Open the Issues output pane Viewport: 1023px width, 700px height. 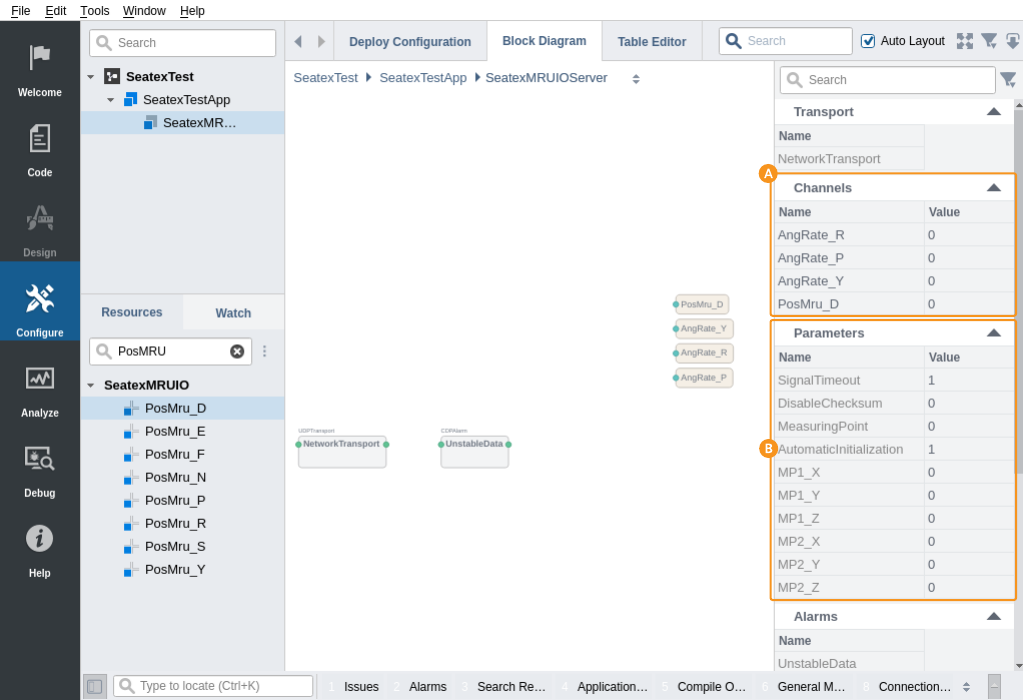point(360,687)
